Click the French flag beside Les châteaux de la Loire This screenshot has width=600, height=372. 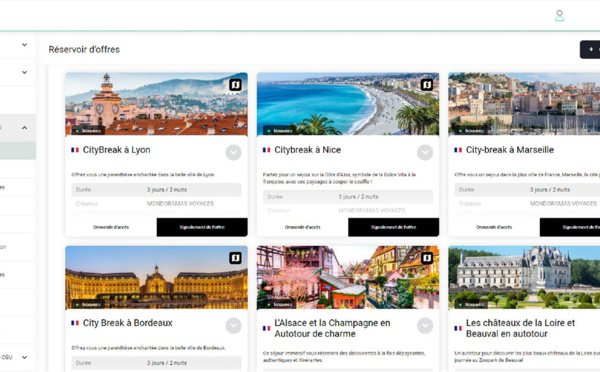458,328
